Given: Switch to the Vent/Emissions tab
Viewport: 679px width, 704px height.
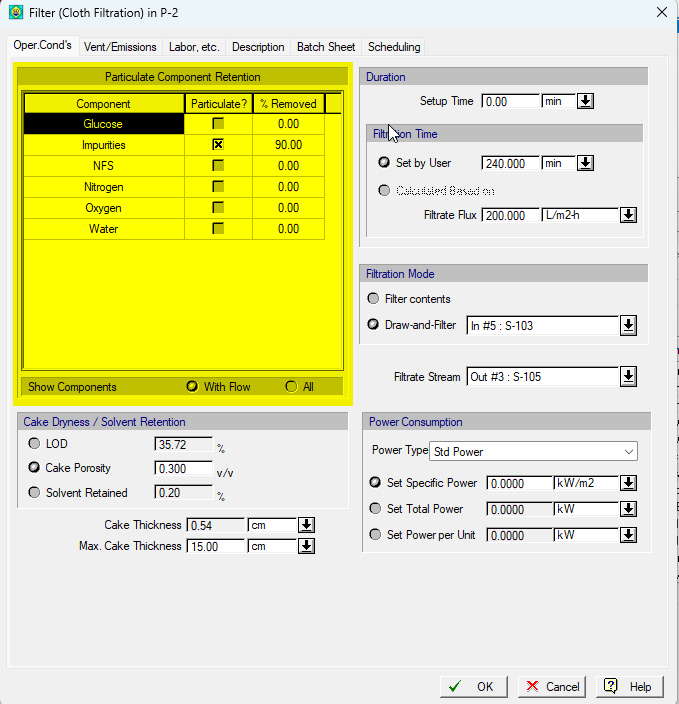Looking at the screenshot, I should 120,47.
